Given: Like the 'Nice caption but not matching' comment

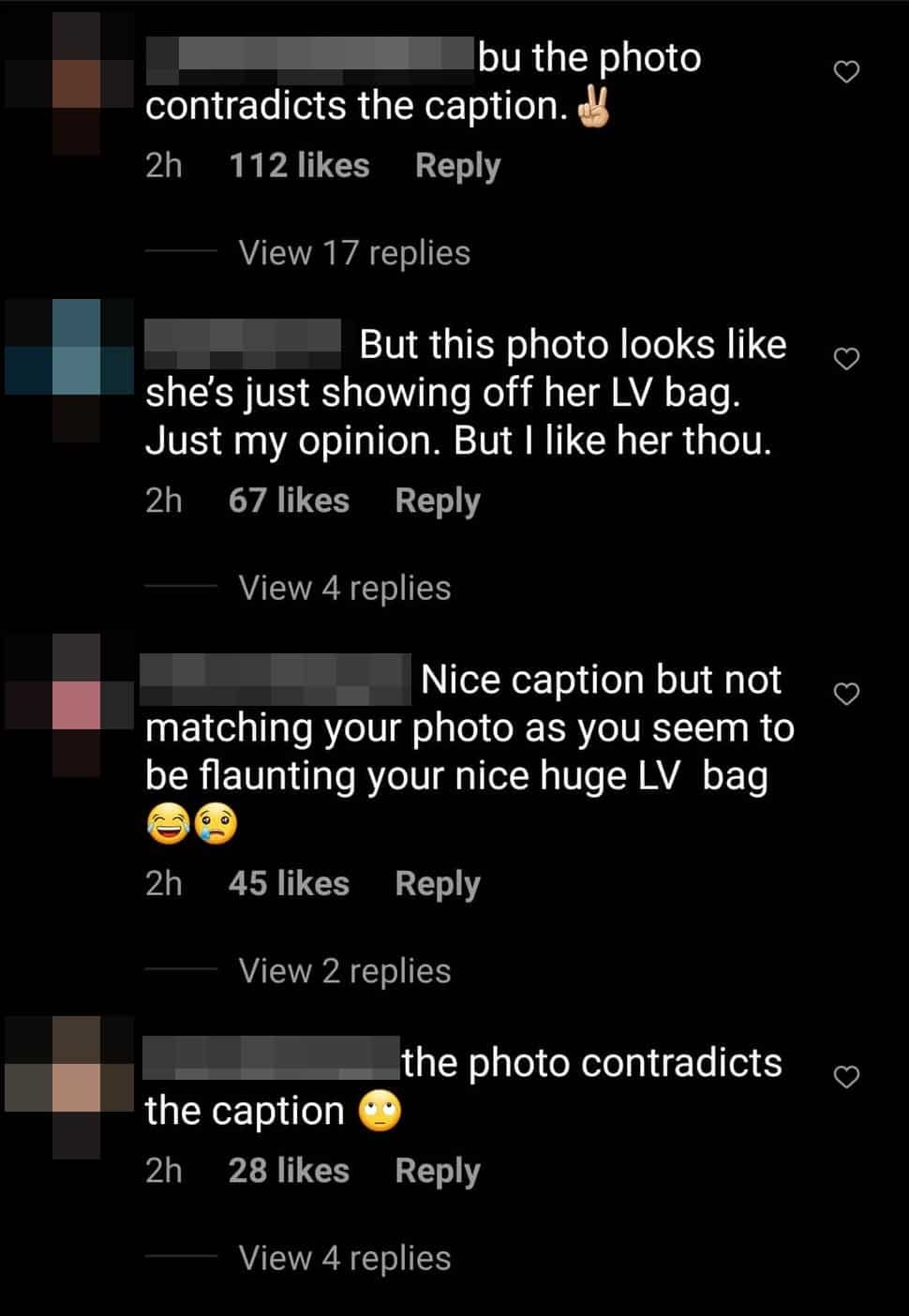Looking at the screenshot, I should 846,694.
